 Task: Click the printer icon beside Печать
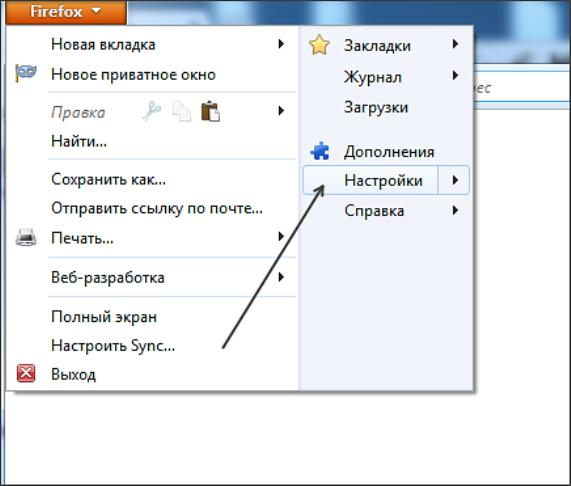26,237
